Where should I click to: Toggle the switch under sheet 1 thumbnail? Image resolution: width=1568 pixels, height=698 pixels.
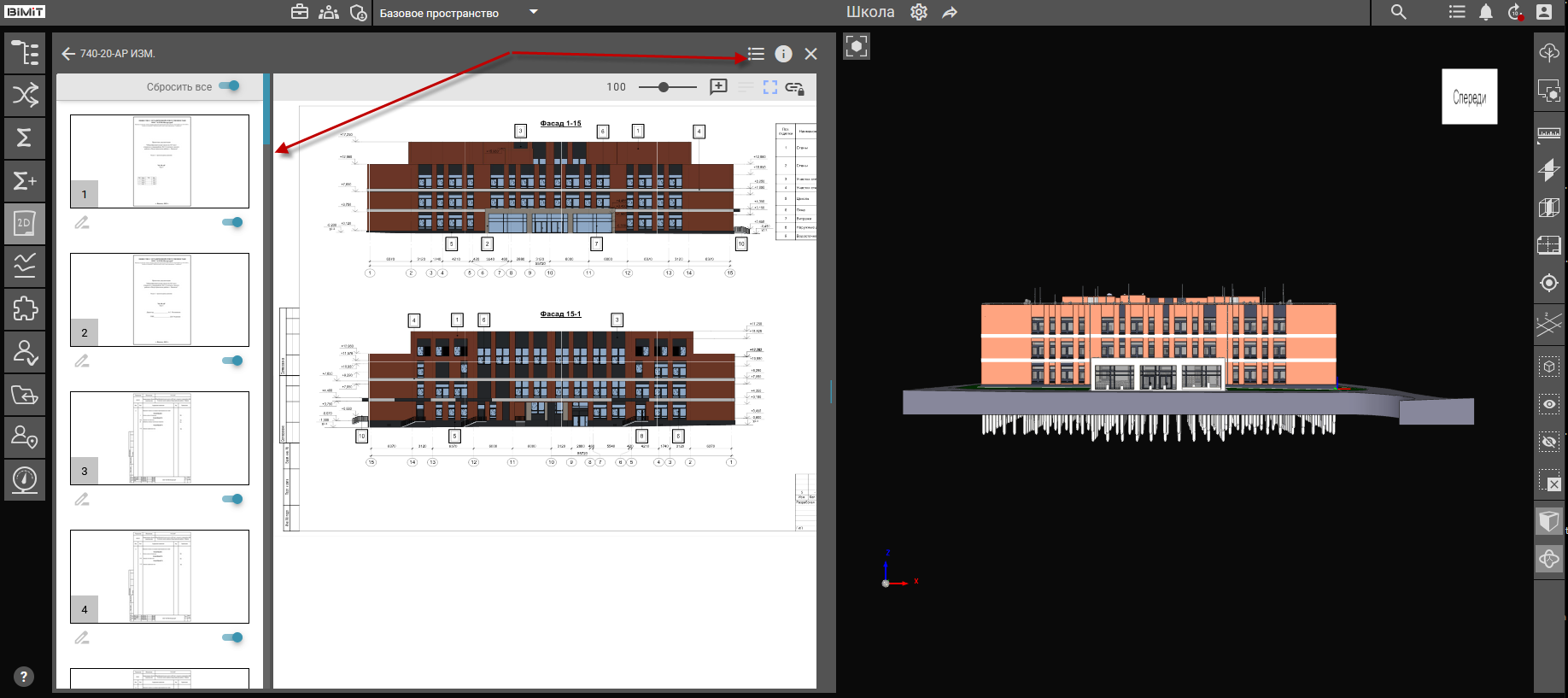232,222
